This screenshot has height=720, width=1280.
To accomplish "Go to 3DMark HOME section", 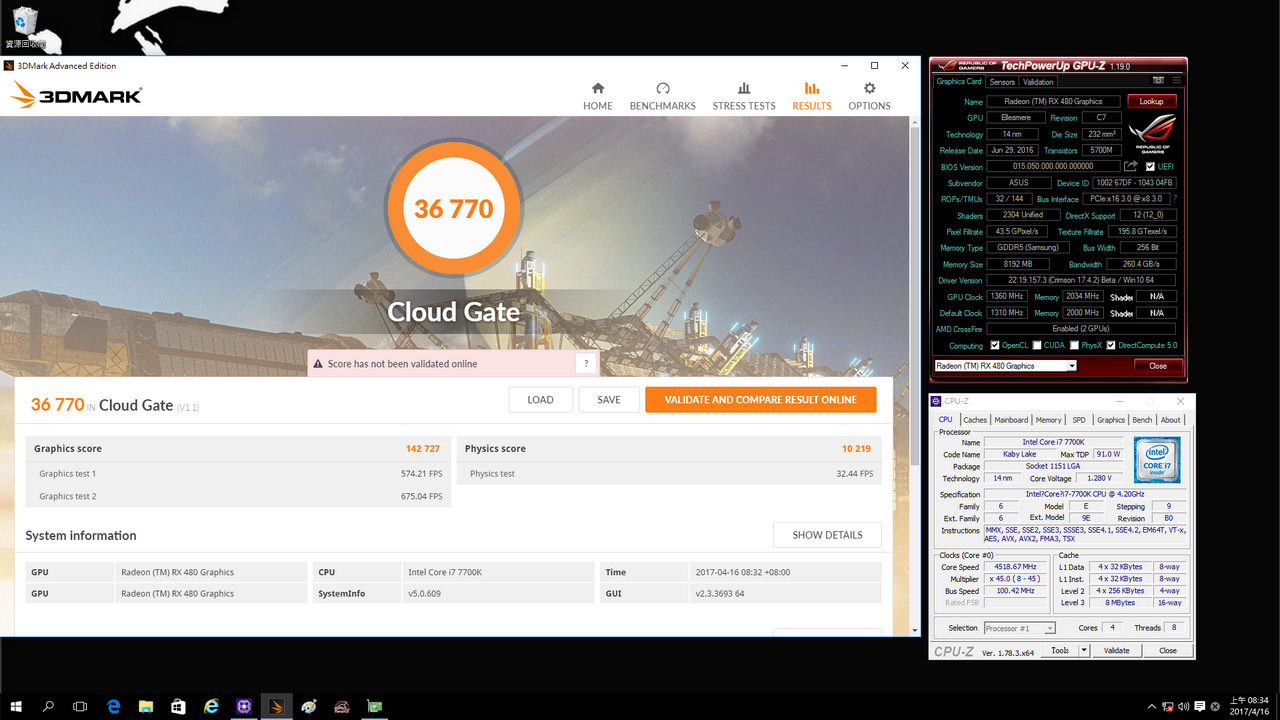I will (598, 96).
